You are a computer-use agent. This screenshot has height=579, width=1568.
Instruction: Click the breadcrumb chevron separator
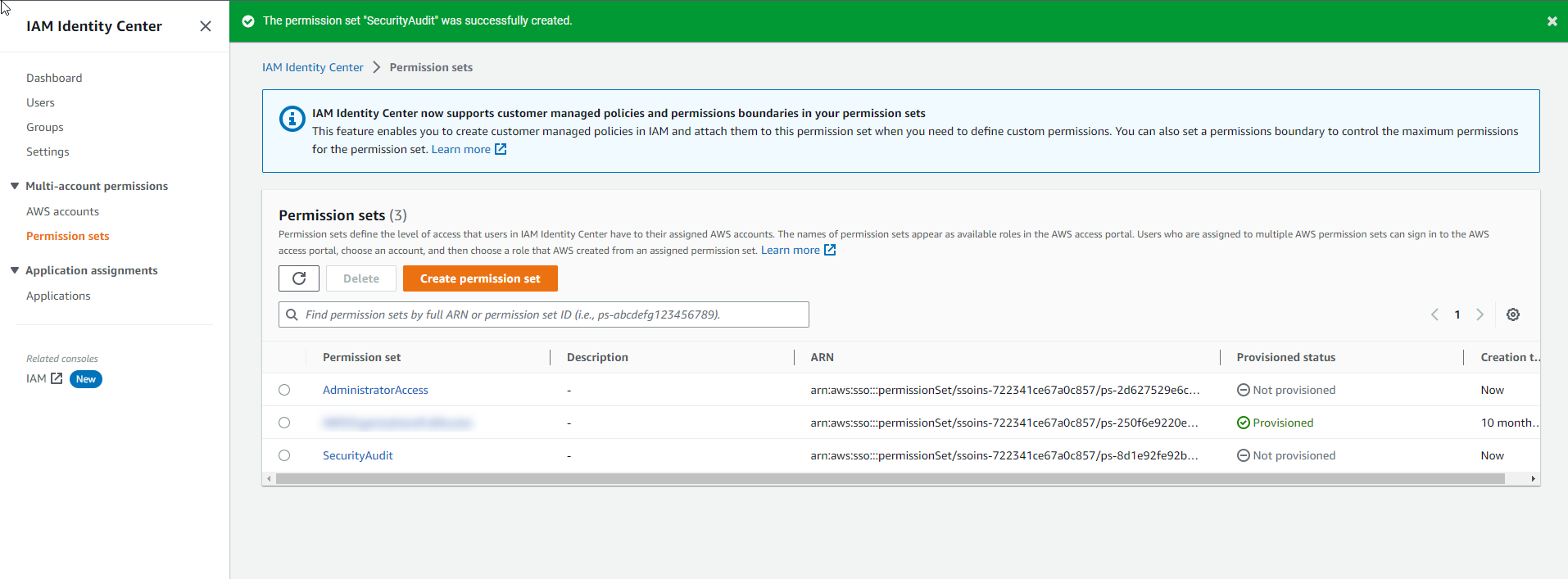pos(377,67)
